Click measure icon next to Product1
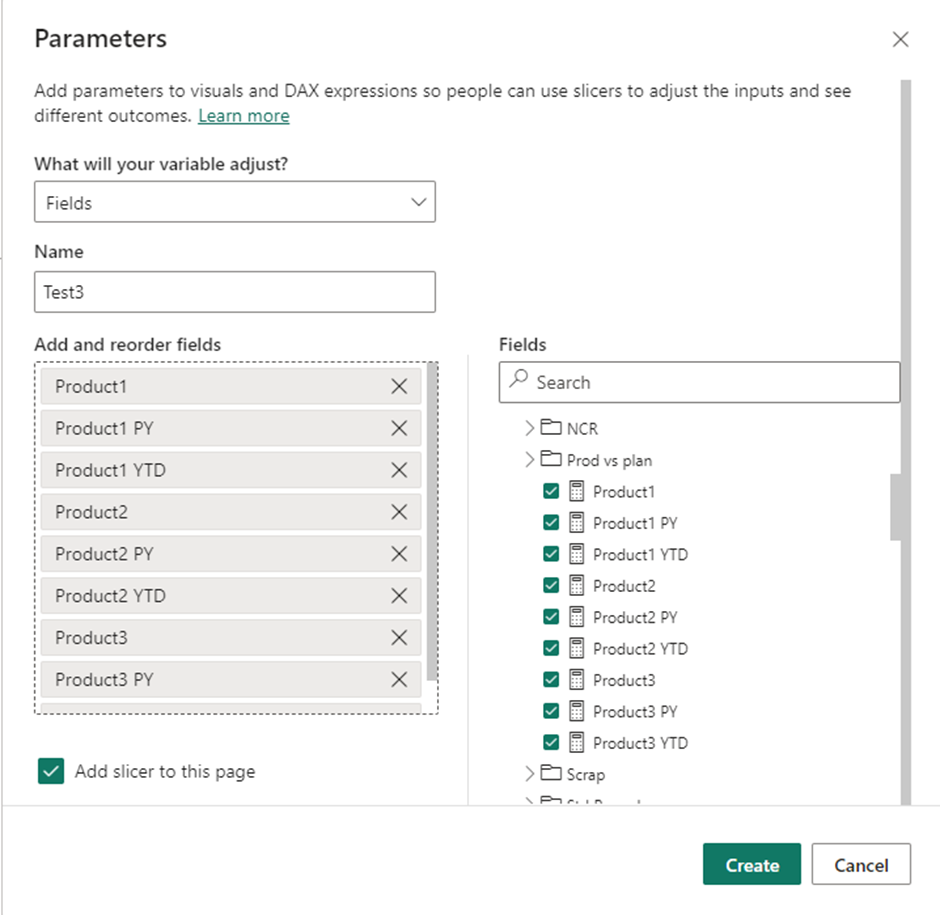The image size is (940, 915). click(x=577, y=491)
